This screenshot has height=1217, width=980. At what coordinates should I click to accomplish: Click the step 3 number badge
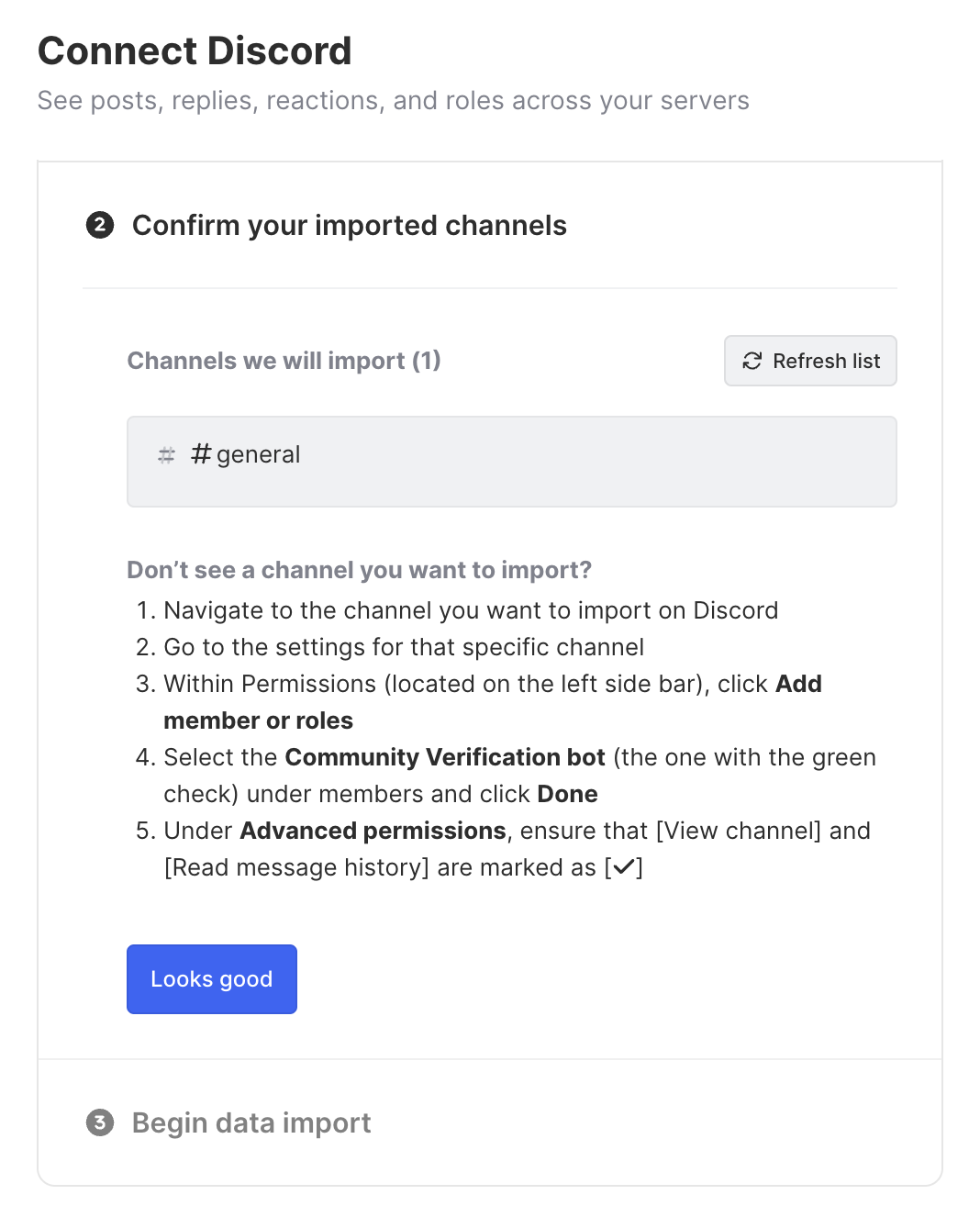[100, 1122]
